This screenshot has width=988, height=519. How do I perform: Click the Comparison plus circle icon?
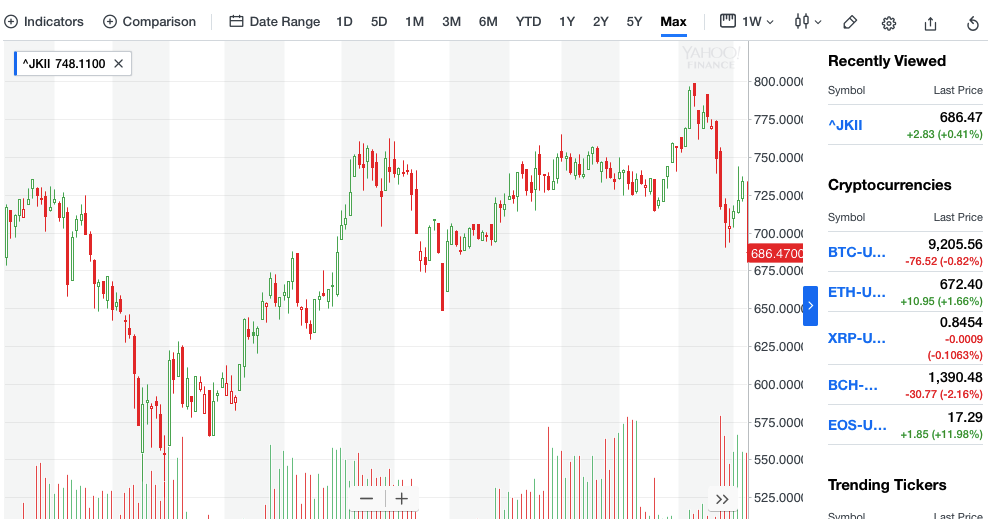110,21
